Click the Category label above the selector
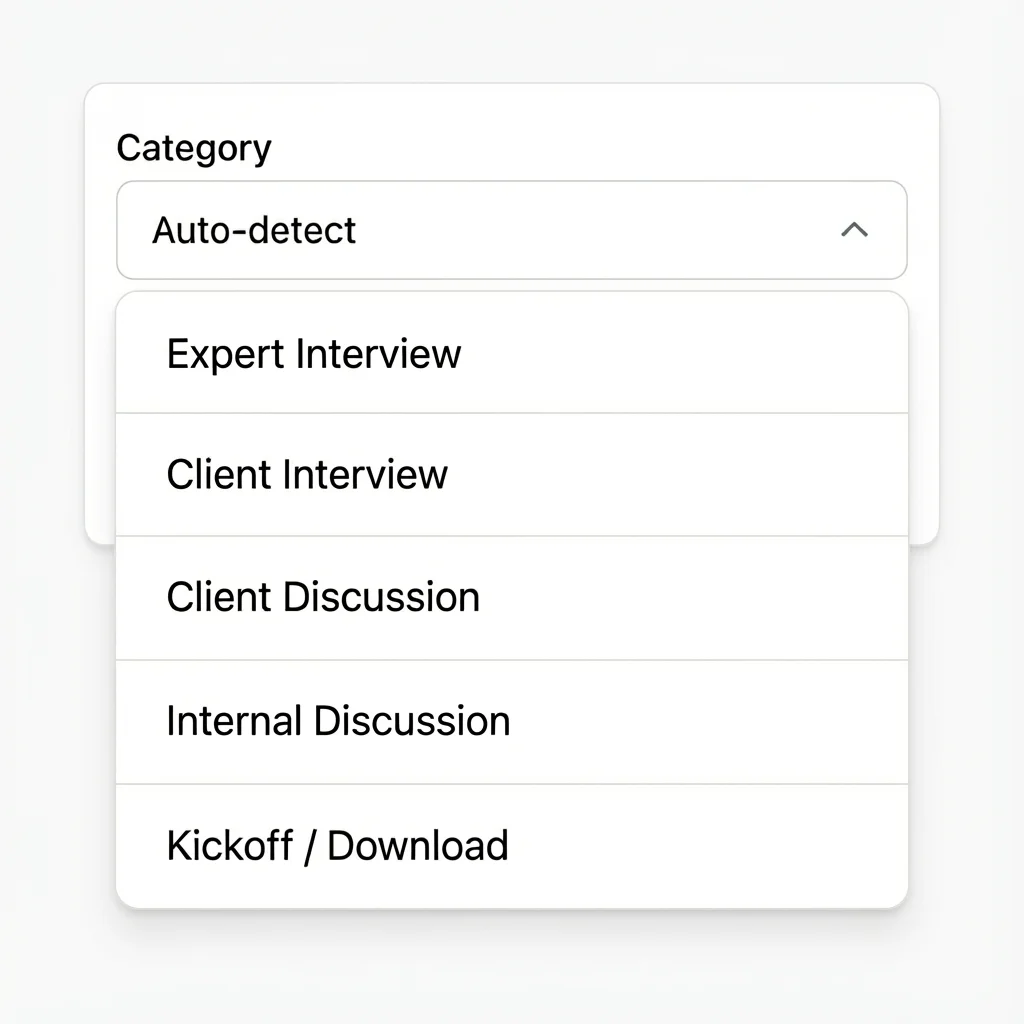This screenshot has width=1024, height=1024. click(194, 147)
